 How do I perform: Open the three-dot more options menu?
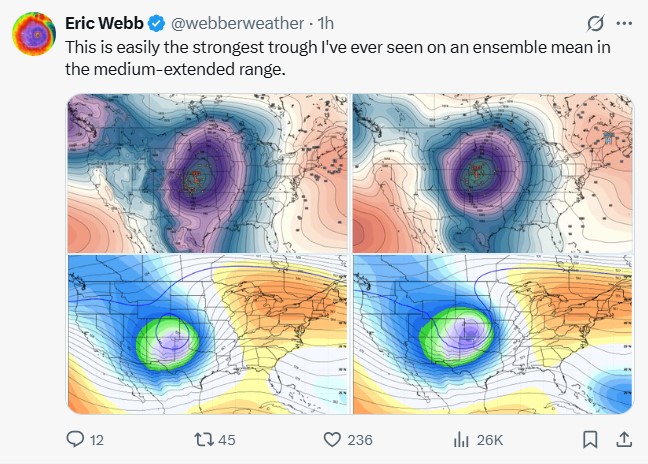point(624,24)
